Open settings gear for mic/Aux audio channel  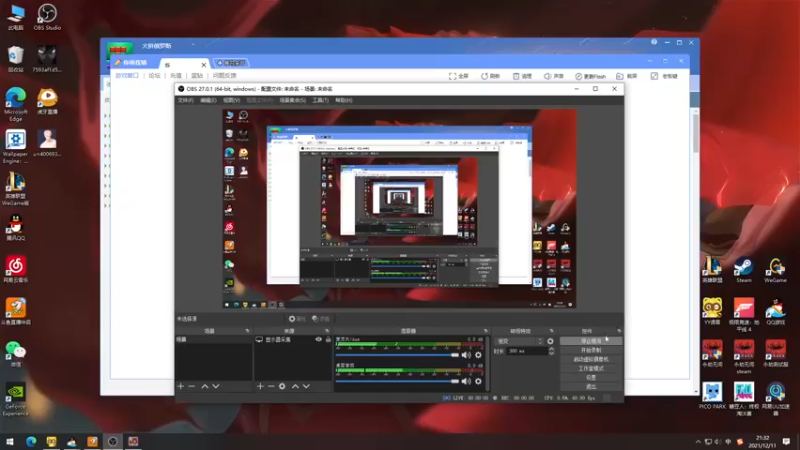[478, 355]
